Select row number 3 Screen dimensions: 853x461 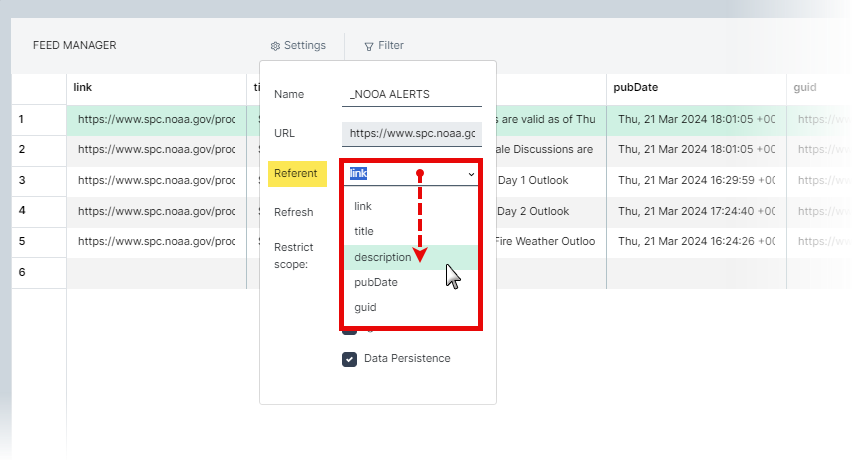click(x=39, y=181)
